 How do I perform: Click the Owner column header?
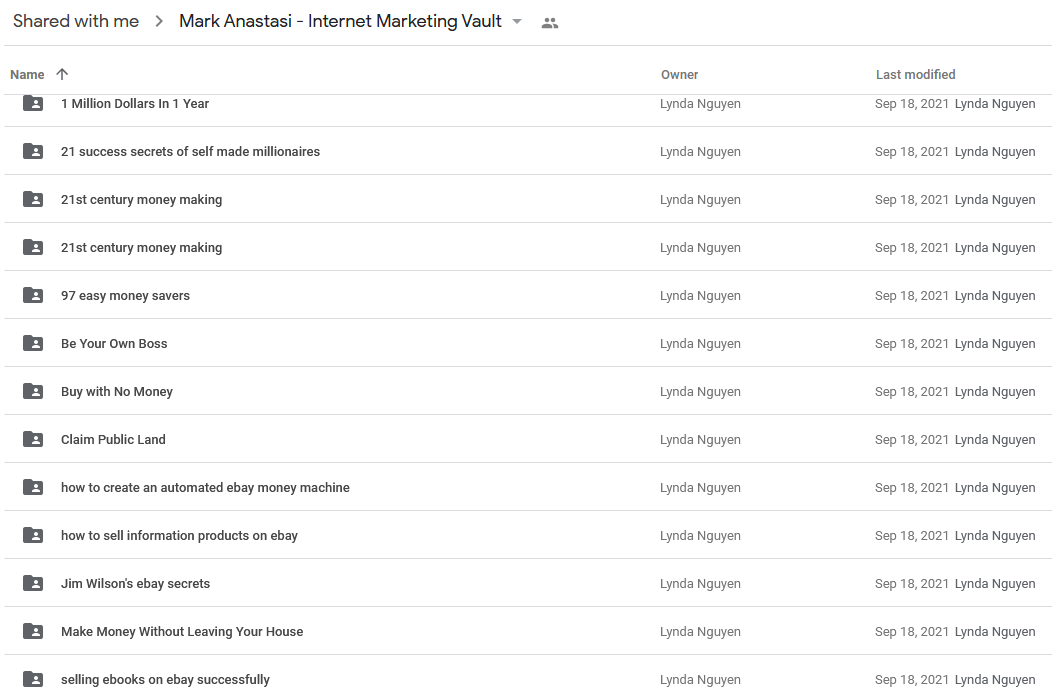tap(680, 74)
